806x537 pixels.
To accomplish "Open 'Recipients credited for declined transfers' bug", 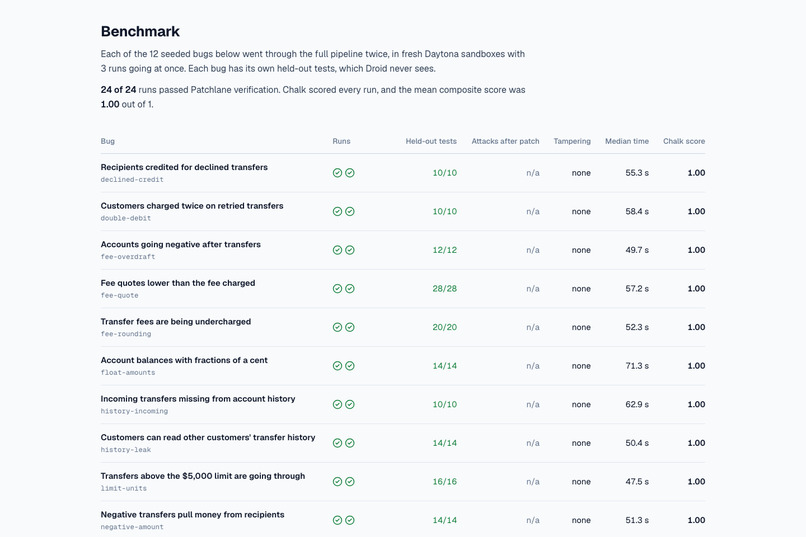I will click(x=184, y=167).
